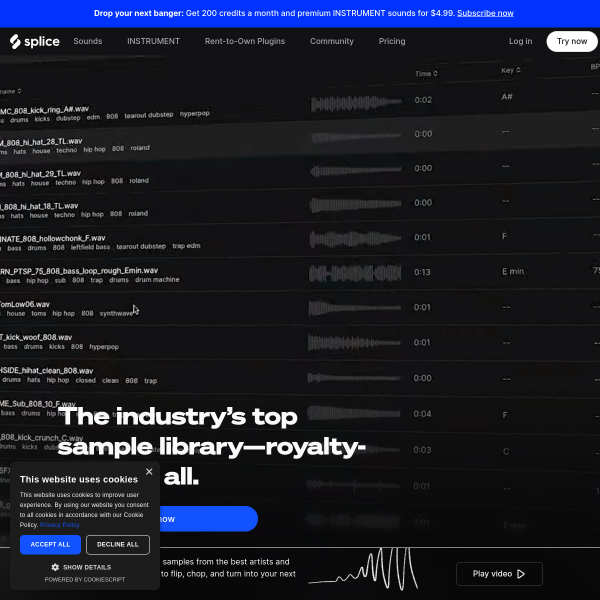Open the Pricing page
Image resolution: width=600 pixels, height=600 pixels.
tap(392, 41)
